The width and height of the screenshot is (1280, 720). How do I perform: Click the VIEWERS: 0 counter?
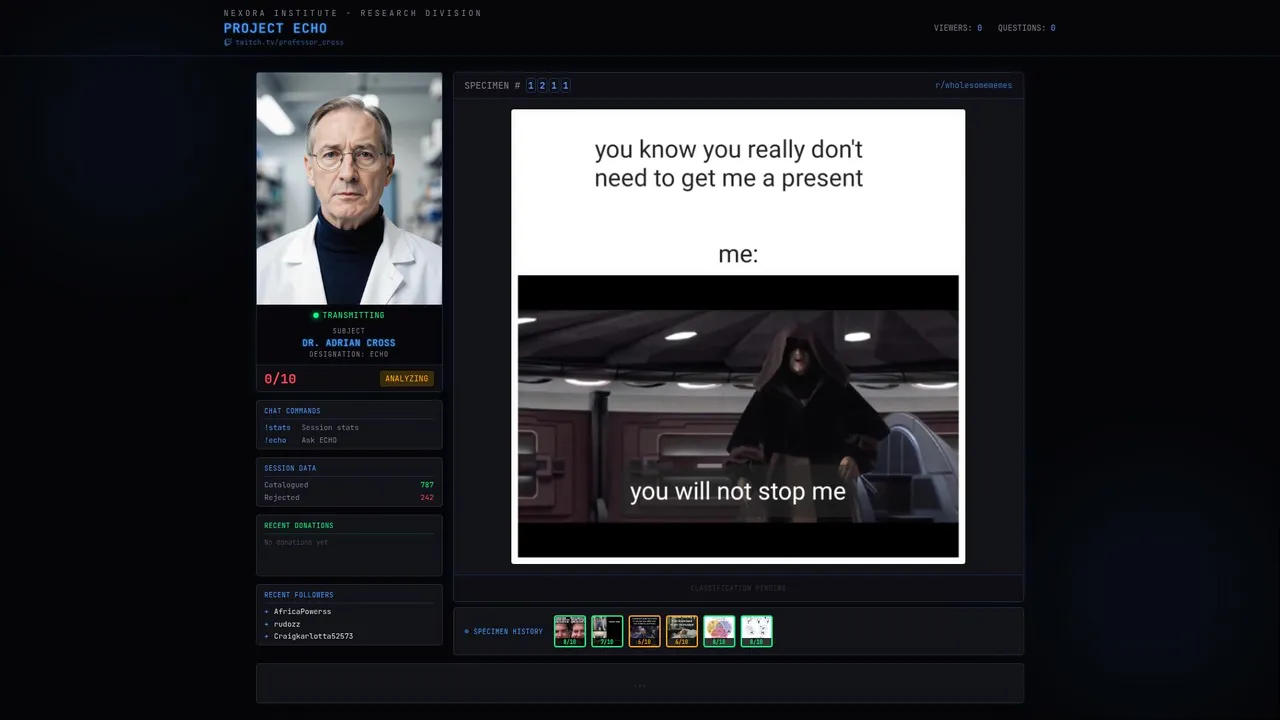[x=958, y=28]
